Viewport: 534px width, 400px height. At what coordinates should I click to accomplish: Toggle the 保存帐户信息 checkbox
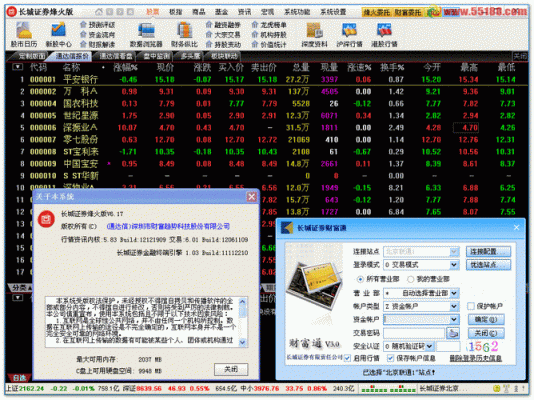390,358
